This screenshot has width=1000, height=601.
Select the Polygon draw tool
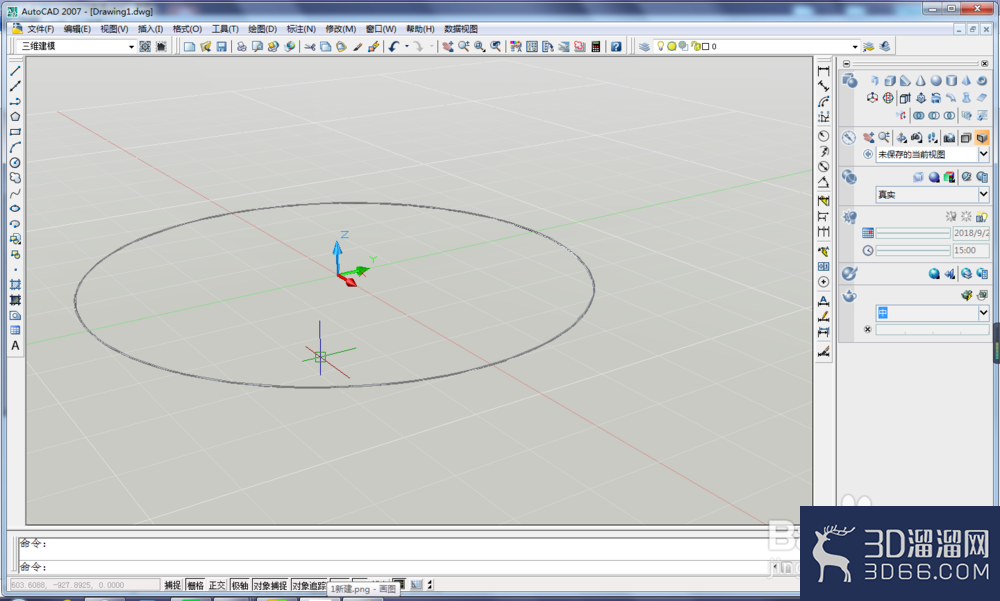[x=15, y=117]
